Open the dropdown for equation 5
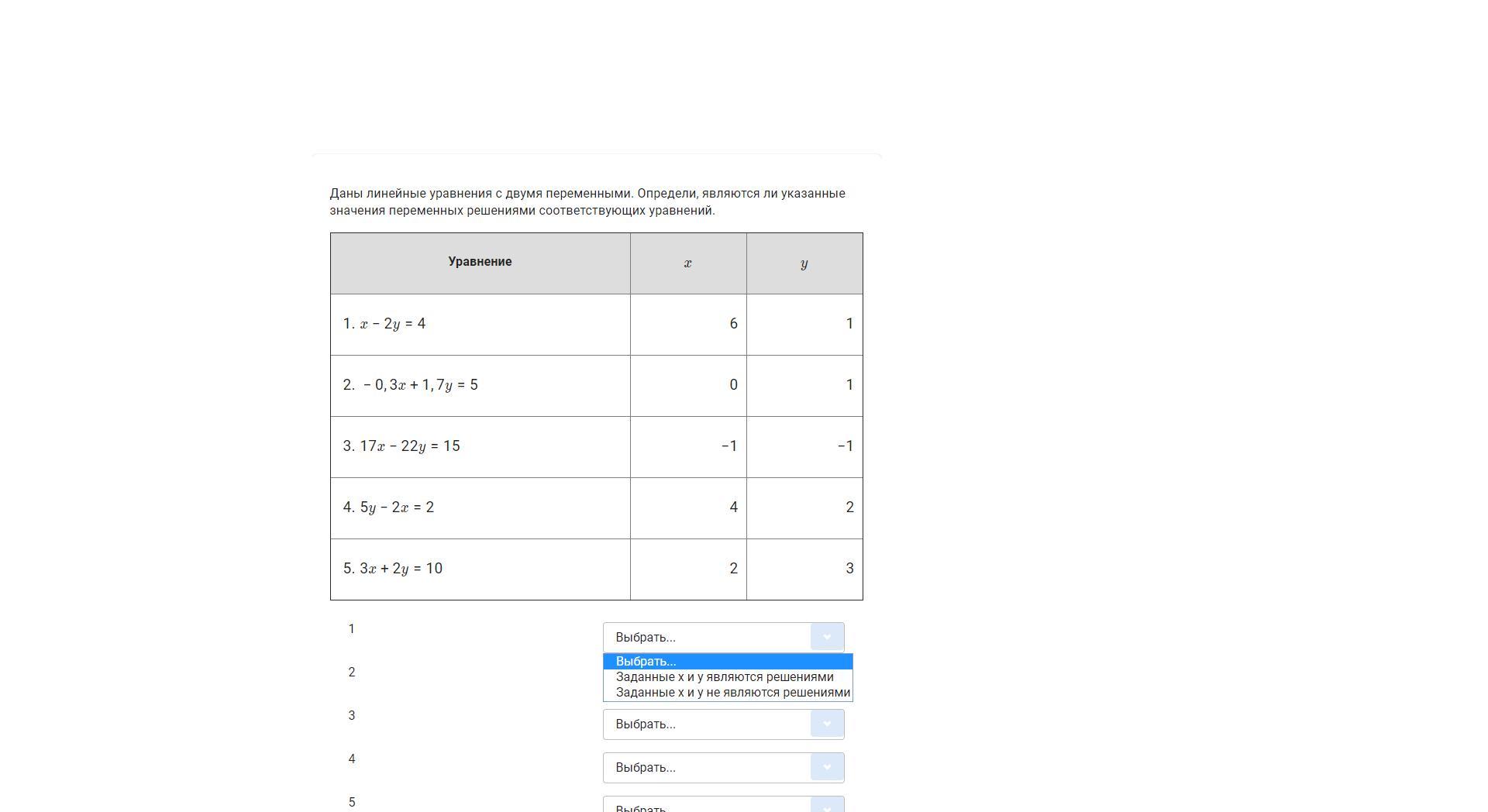The image size is (1488, 812). click(x=723, y=804)
